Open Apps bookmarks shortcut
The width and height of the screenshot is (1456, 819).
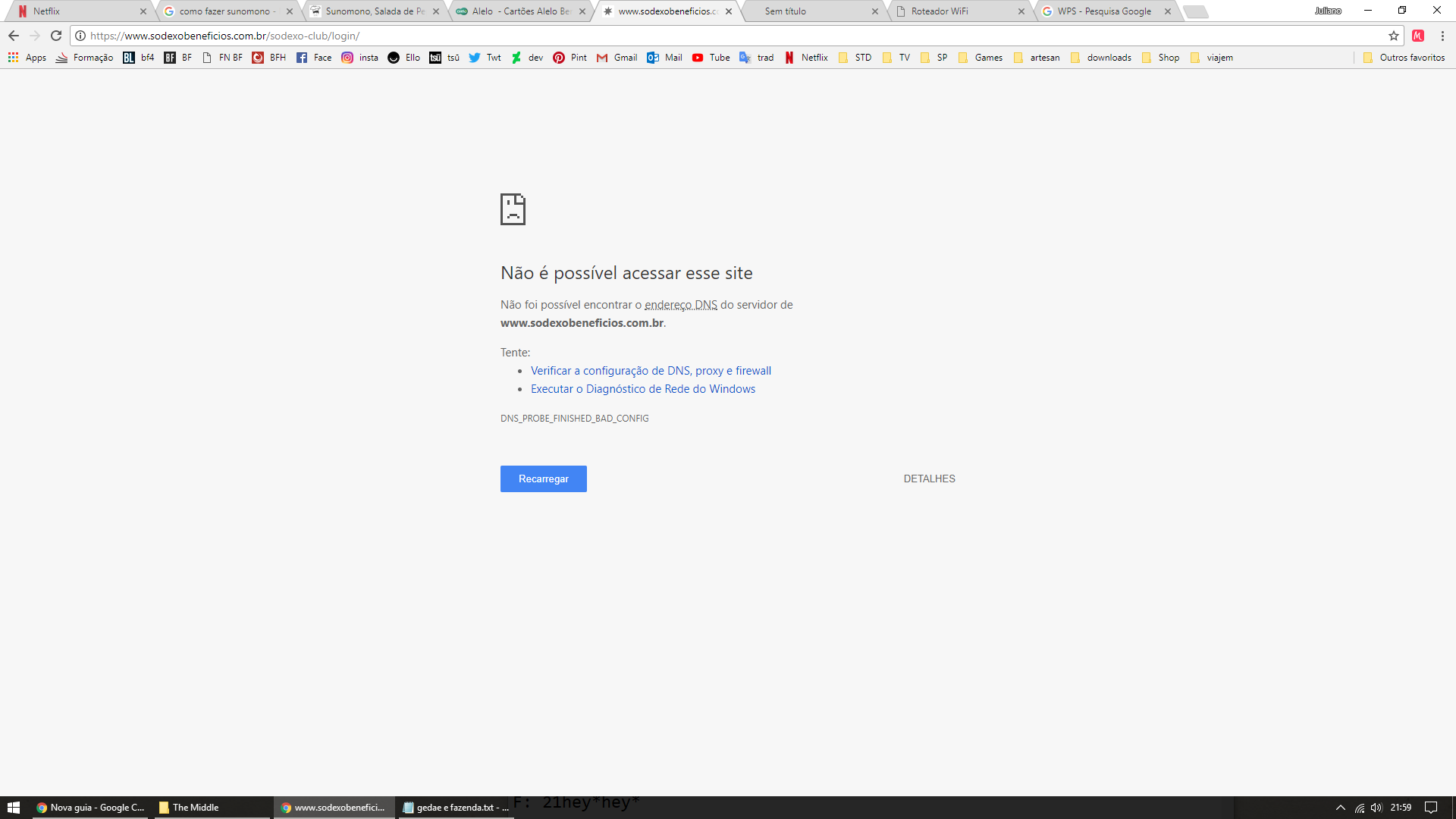tap(27, 58)
